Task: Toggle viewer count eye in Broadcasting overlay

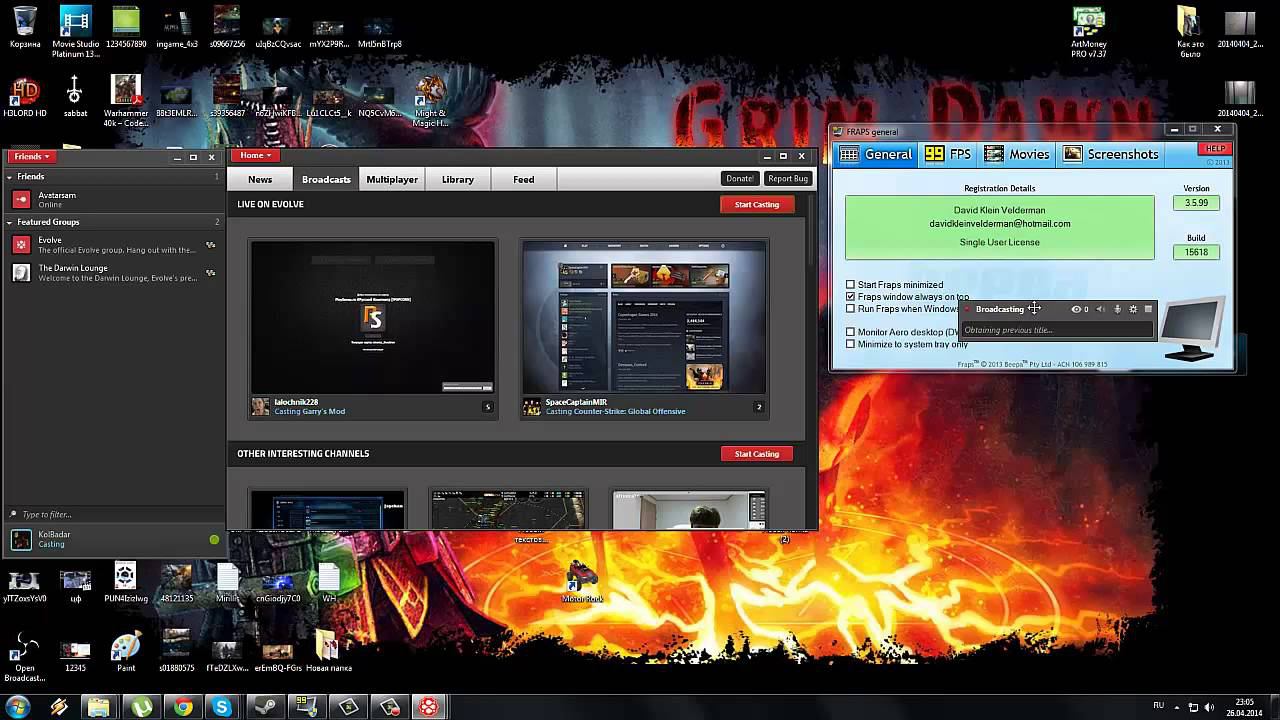Action: [x=1076, y=309]
